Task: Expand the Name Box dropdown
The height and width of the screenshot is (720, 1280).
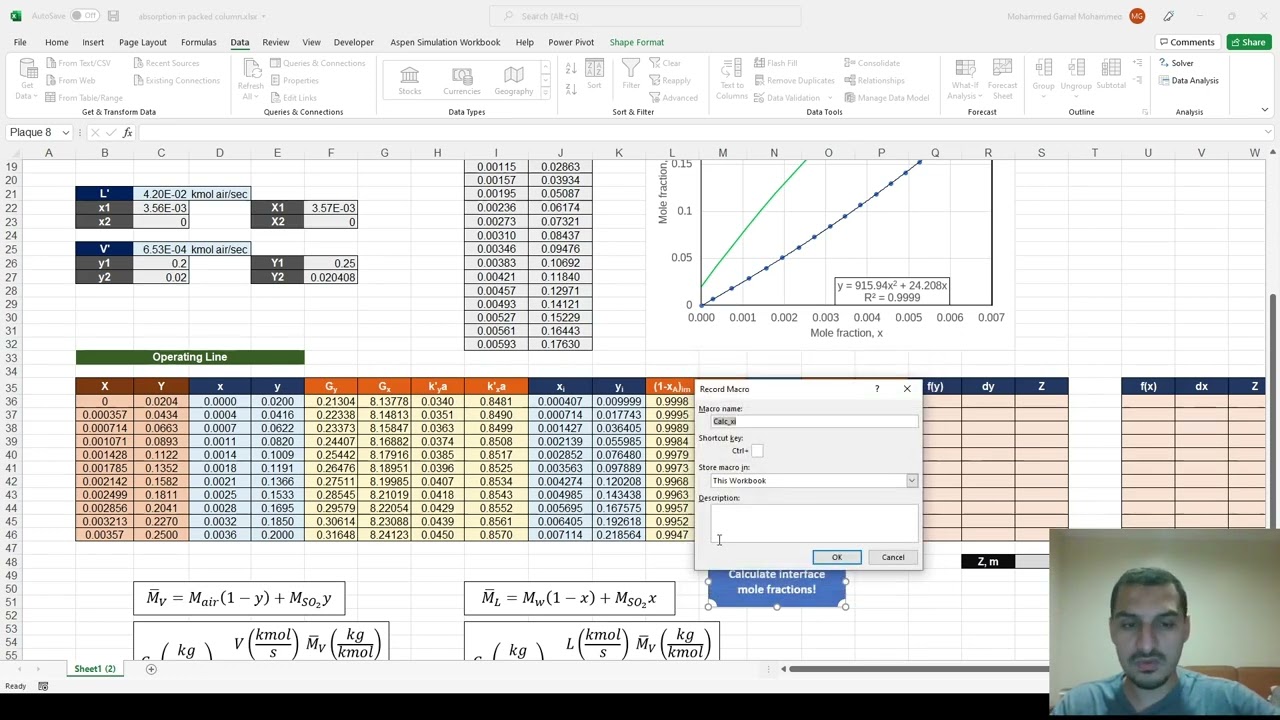Action: coord(66,132)
